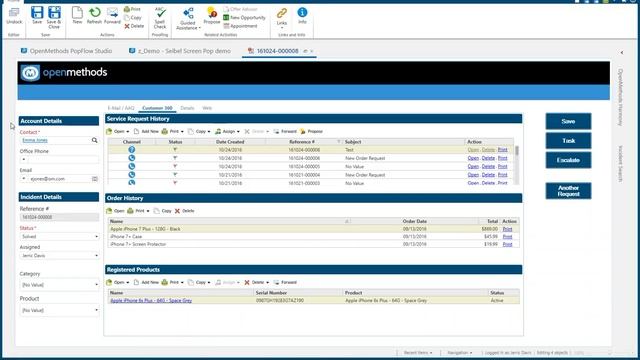The height and width of the screenshot is (360, 640).
Task: Open dropdown in Service Request History toolbar
Action: click(x=118, y=131)
